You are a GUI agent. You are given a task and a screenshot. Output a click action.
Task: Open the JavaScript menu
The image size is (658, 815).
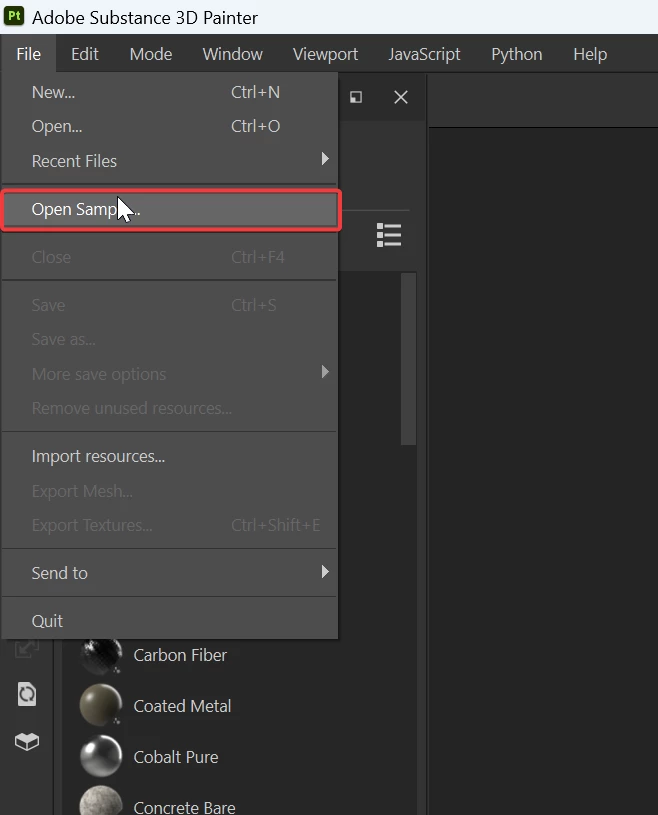[424, 54]
